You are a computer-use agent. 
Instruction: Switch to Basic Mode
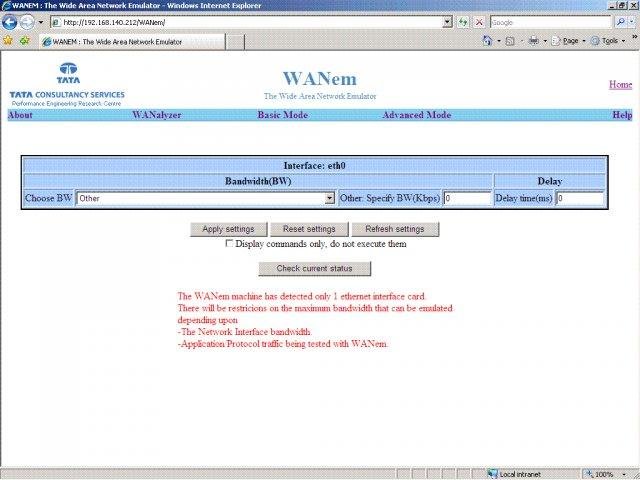click(282, 115)
